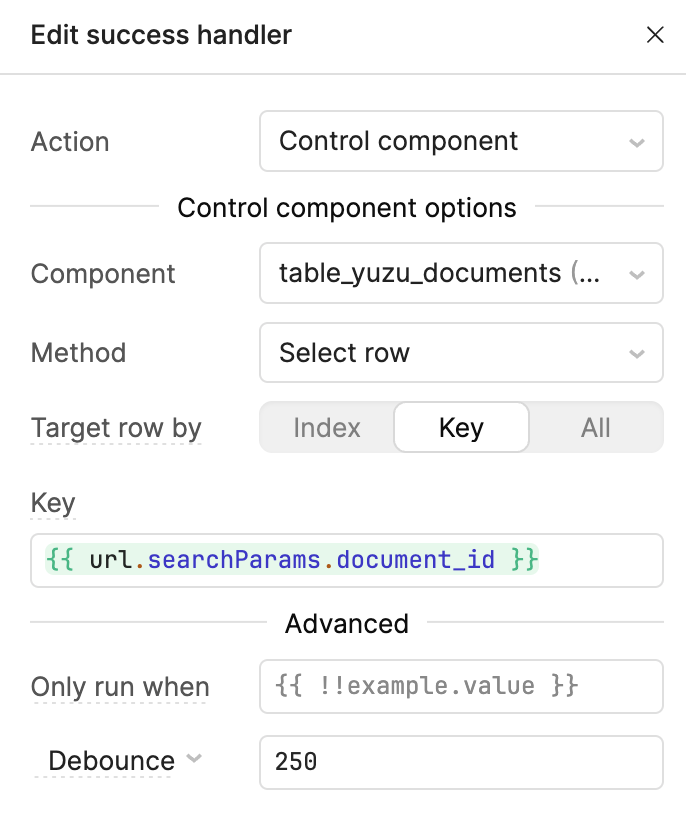The image size is (686, 820).
Task: Click the Target row by label
Action: tap(116, 428)
